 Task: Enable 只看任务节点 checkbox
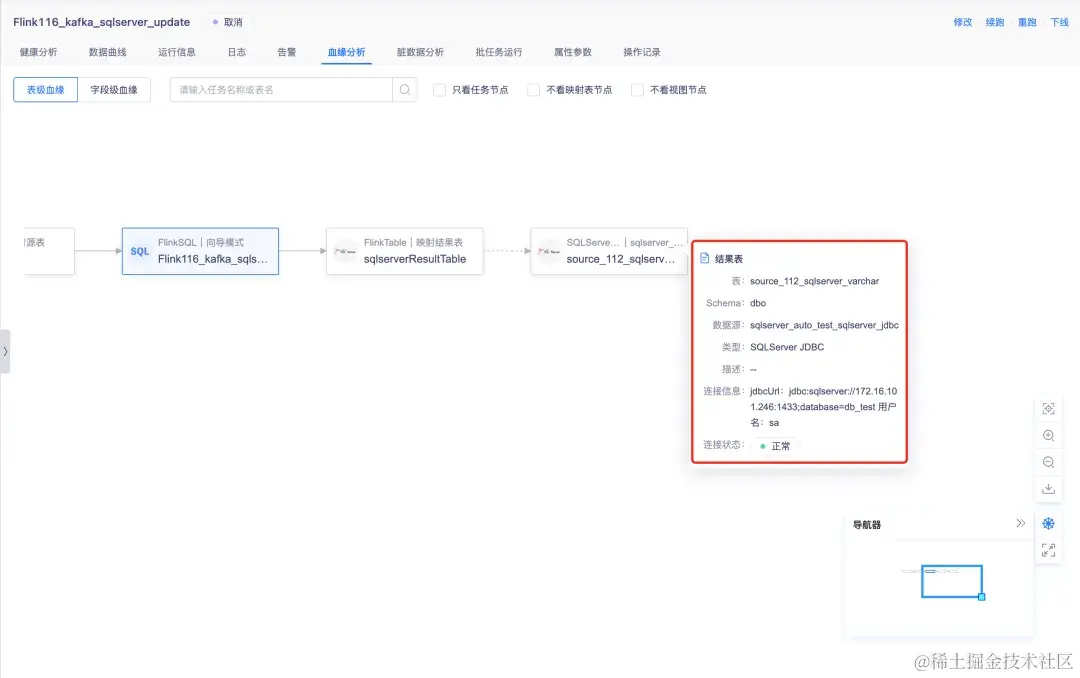[x=439, y=90]
